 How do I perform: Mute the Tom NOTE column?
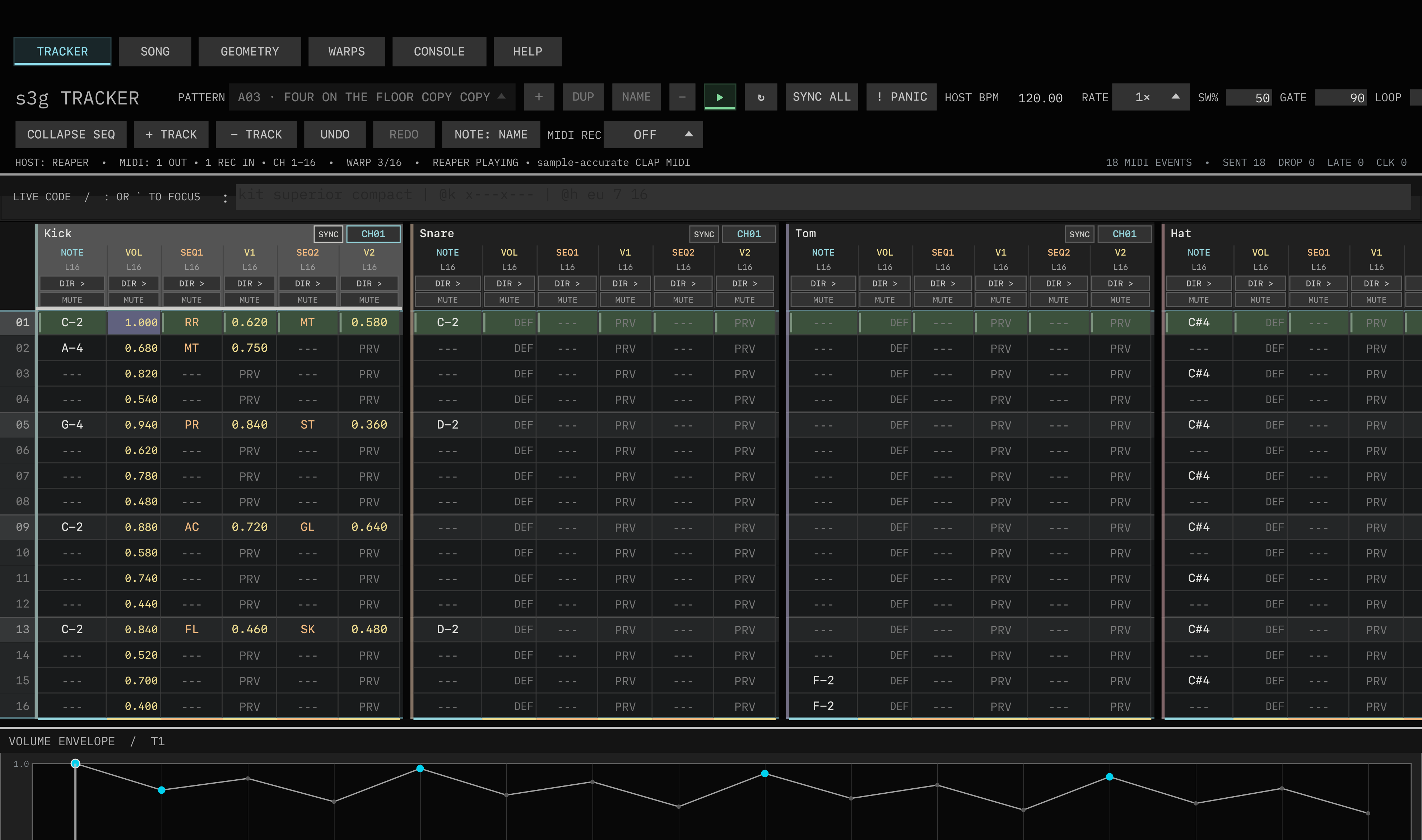tap(823, 299)
